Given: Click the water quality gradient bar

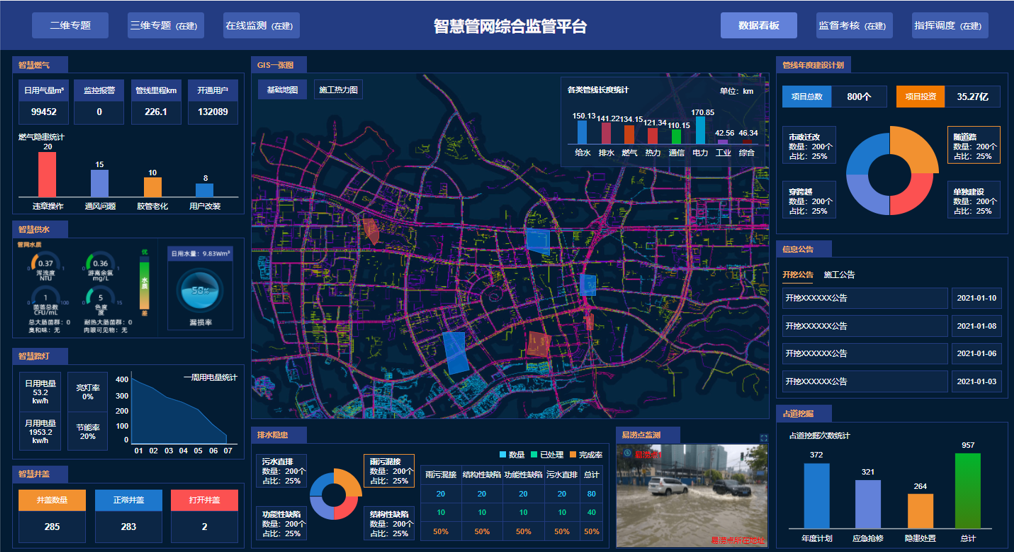Looking at the screenshot, I should click(144, 281).
